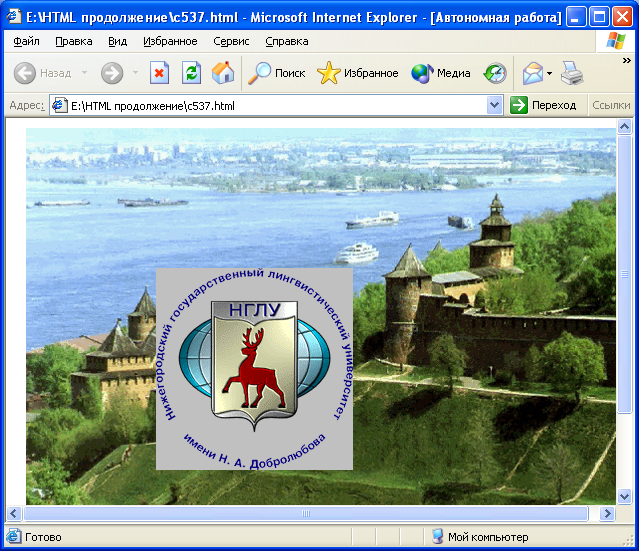639x551 pixels.
Task: Open the Правка menu
Action: tap(74, 41)
